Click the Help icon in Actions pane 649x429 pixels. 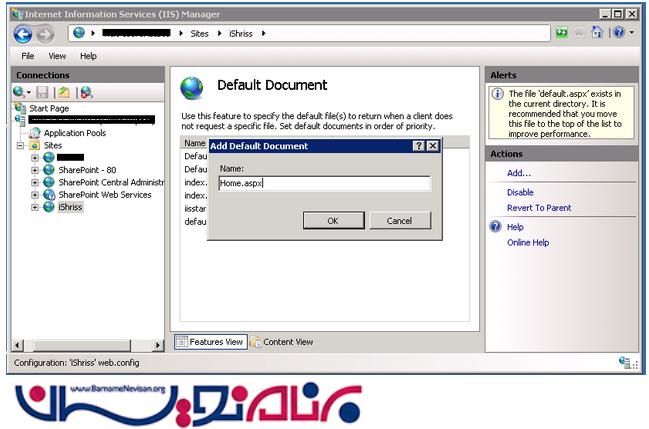pyautogui.click(x=495, y=227)
